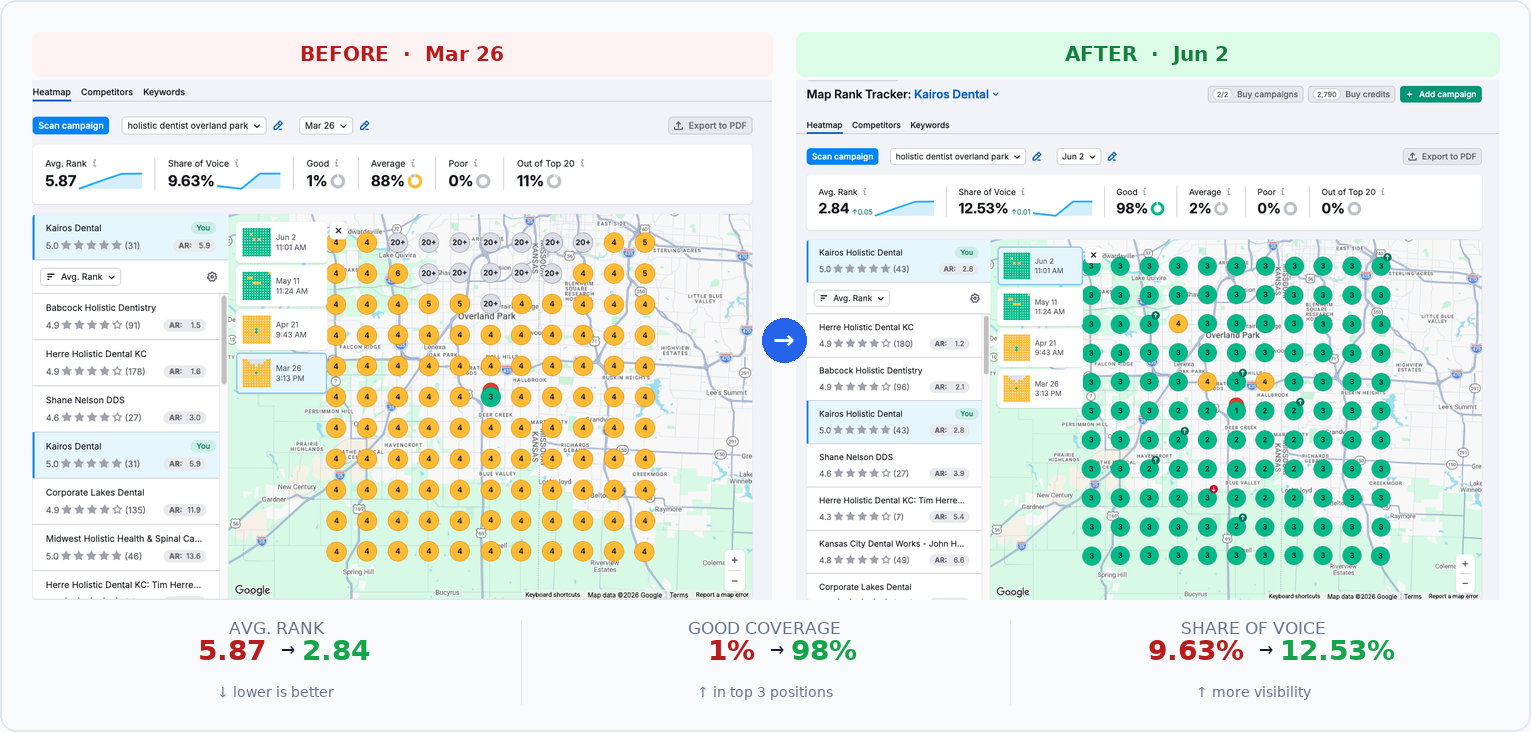Select Jun 2 scan thumbnail in Before map
The image size is (1531, 732).
(x=283, y=242)
